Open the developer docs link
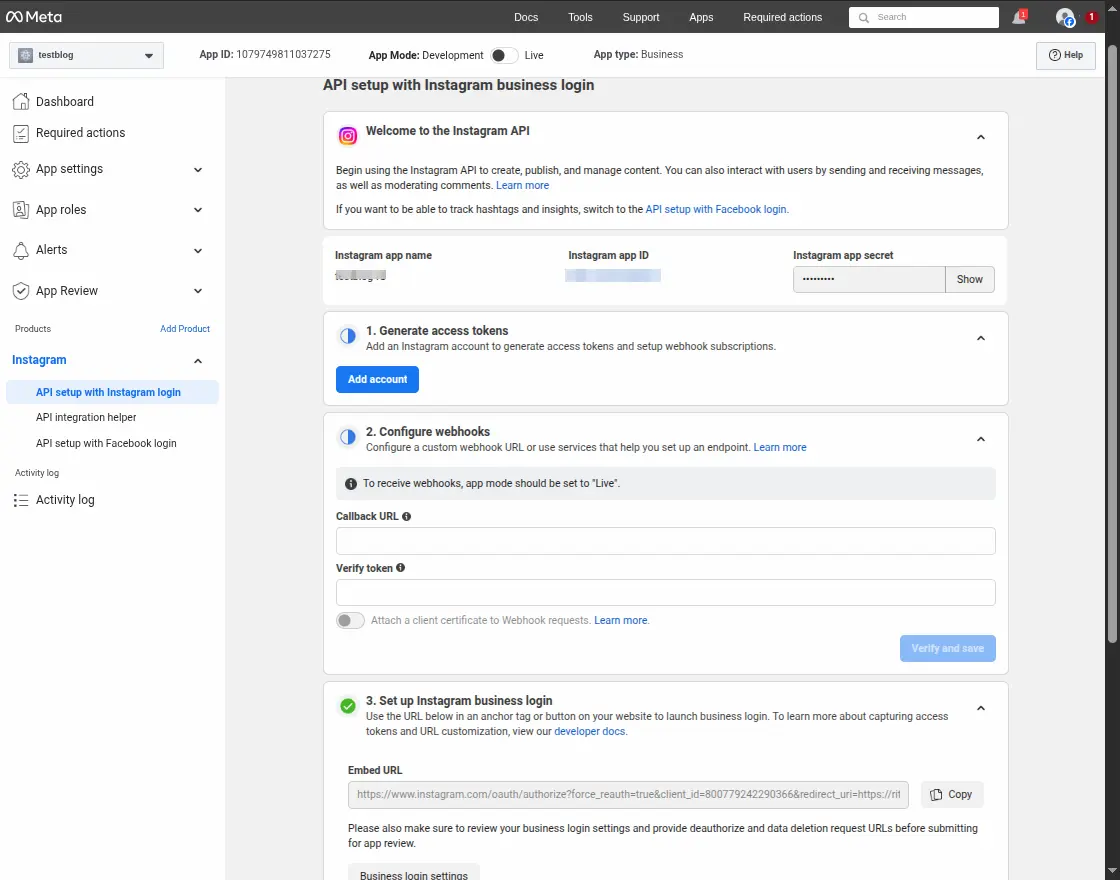 click(590, 731)
